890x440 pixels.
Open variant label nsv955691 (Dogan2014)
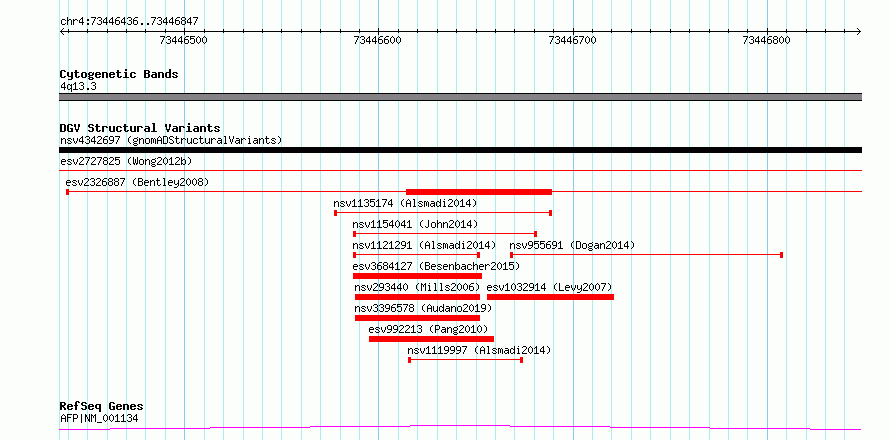point(572,245)
